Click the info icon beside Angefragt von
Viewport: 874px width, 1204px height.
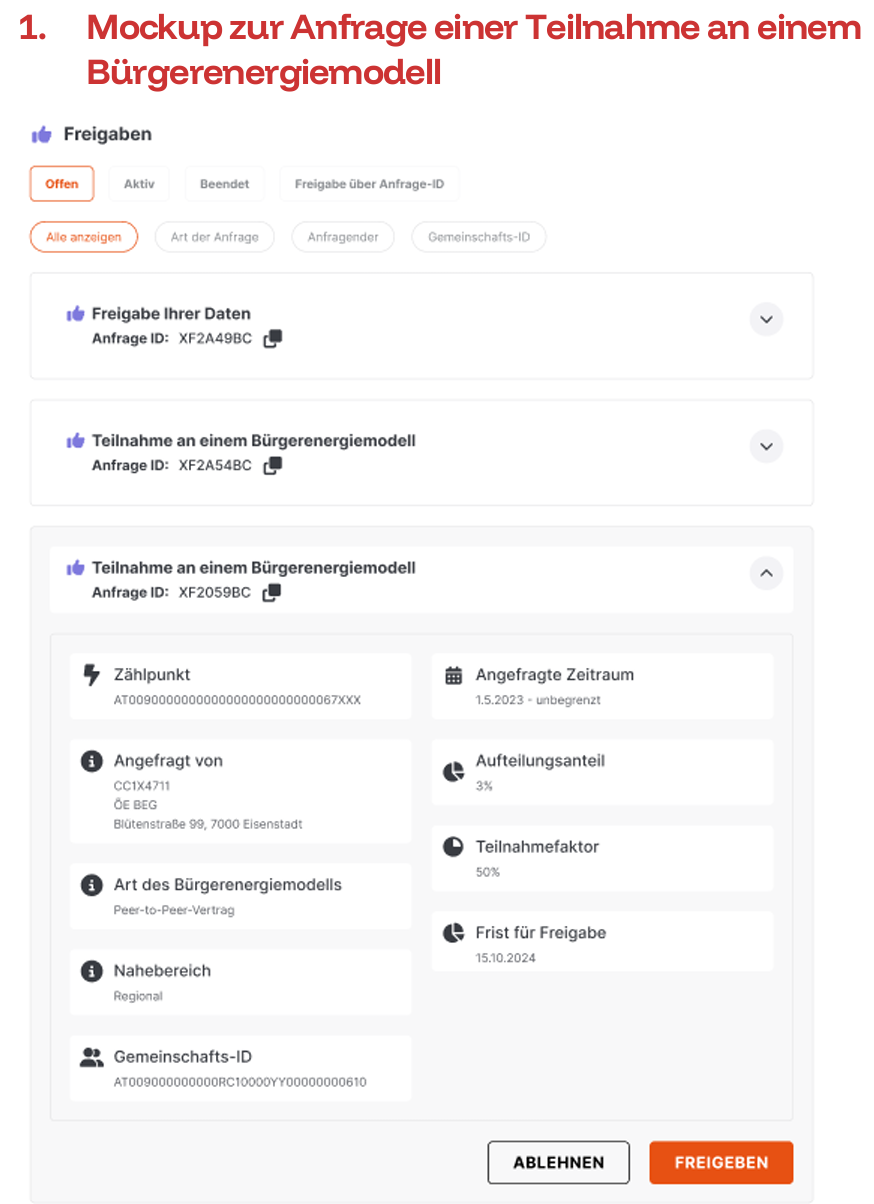tap(91, 761)
